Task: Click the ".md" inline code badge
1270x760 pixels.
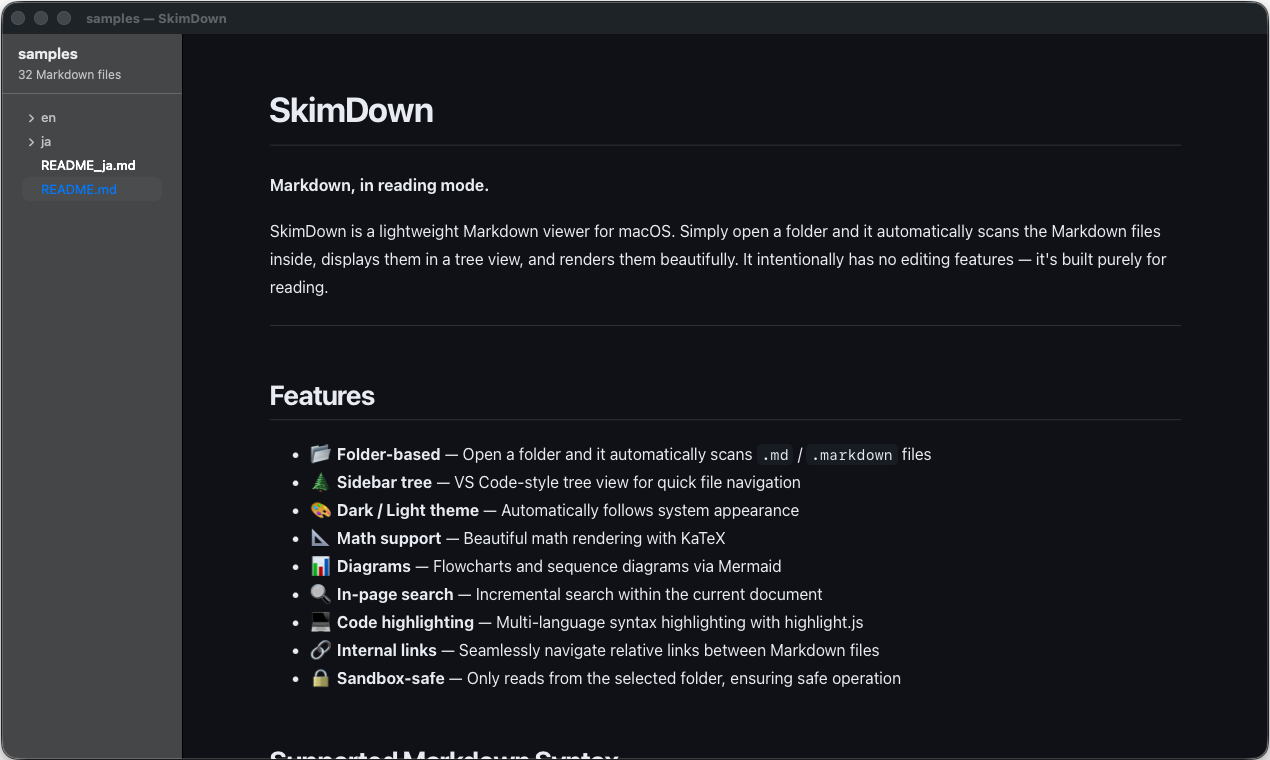Action: pos(774,454)
